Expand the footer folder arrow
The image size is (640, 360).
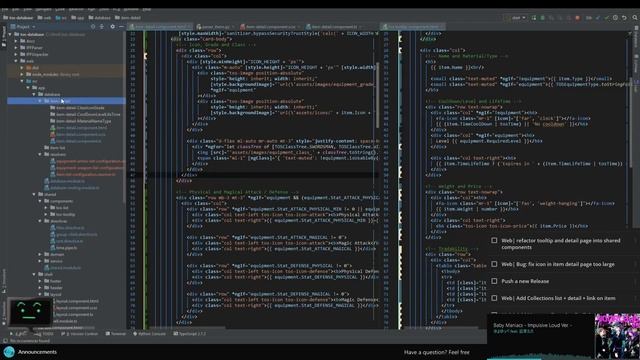tap(40, 281)
